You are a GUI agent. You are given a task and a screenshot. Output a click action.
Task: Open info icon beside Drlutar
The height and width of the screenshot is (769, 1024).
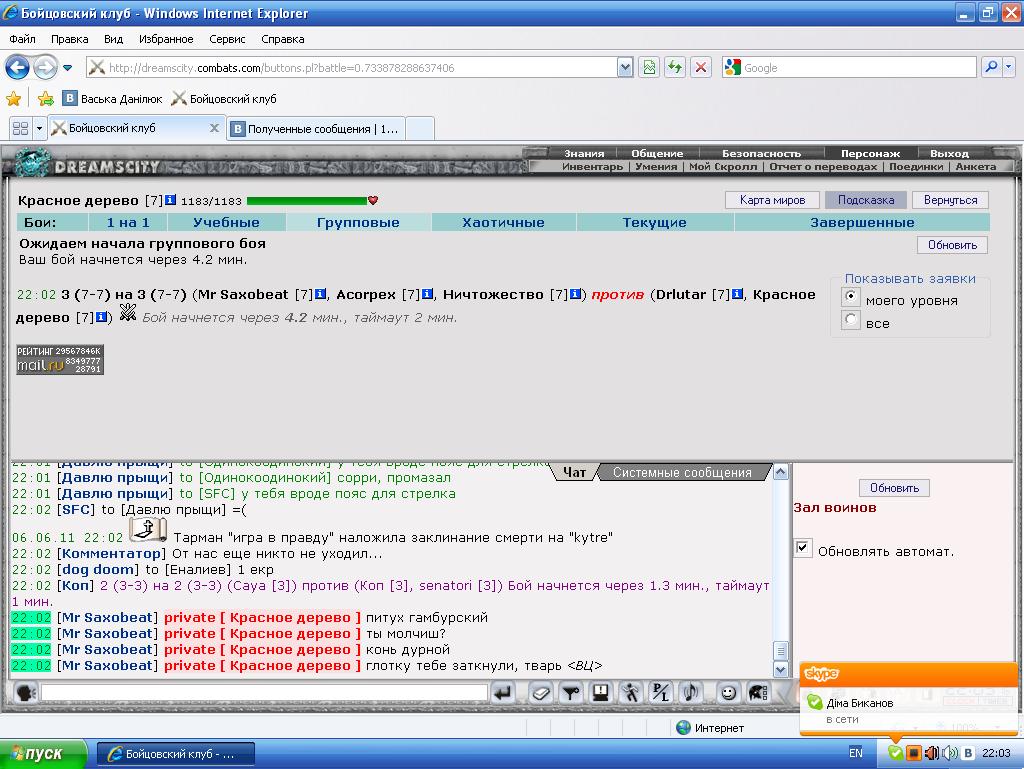click(737, 294)
